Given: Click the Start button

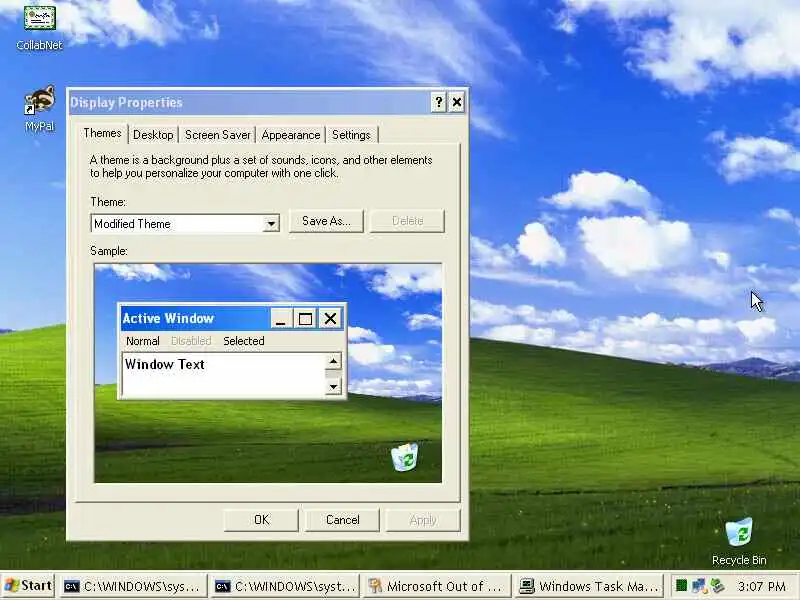Looking at the screenshot, I should coord(28,586).
